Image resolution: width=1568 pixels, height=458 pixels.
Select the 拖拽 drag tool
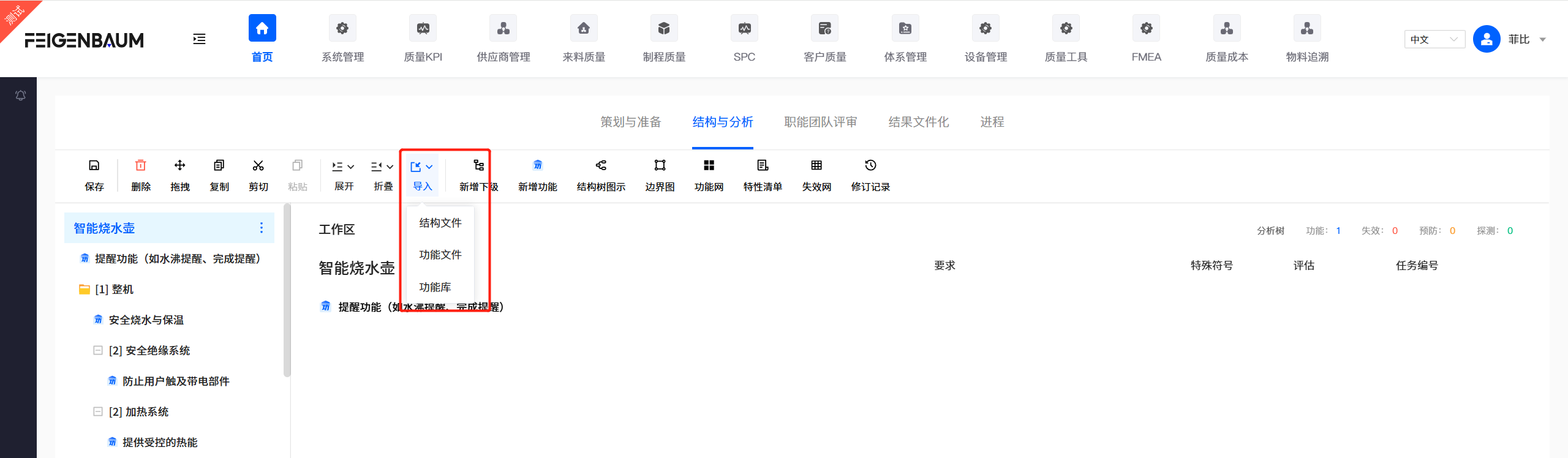click(180, 175)
